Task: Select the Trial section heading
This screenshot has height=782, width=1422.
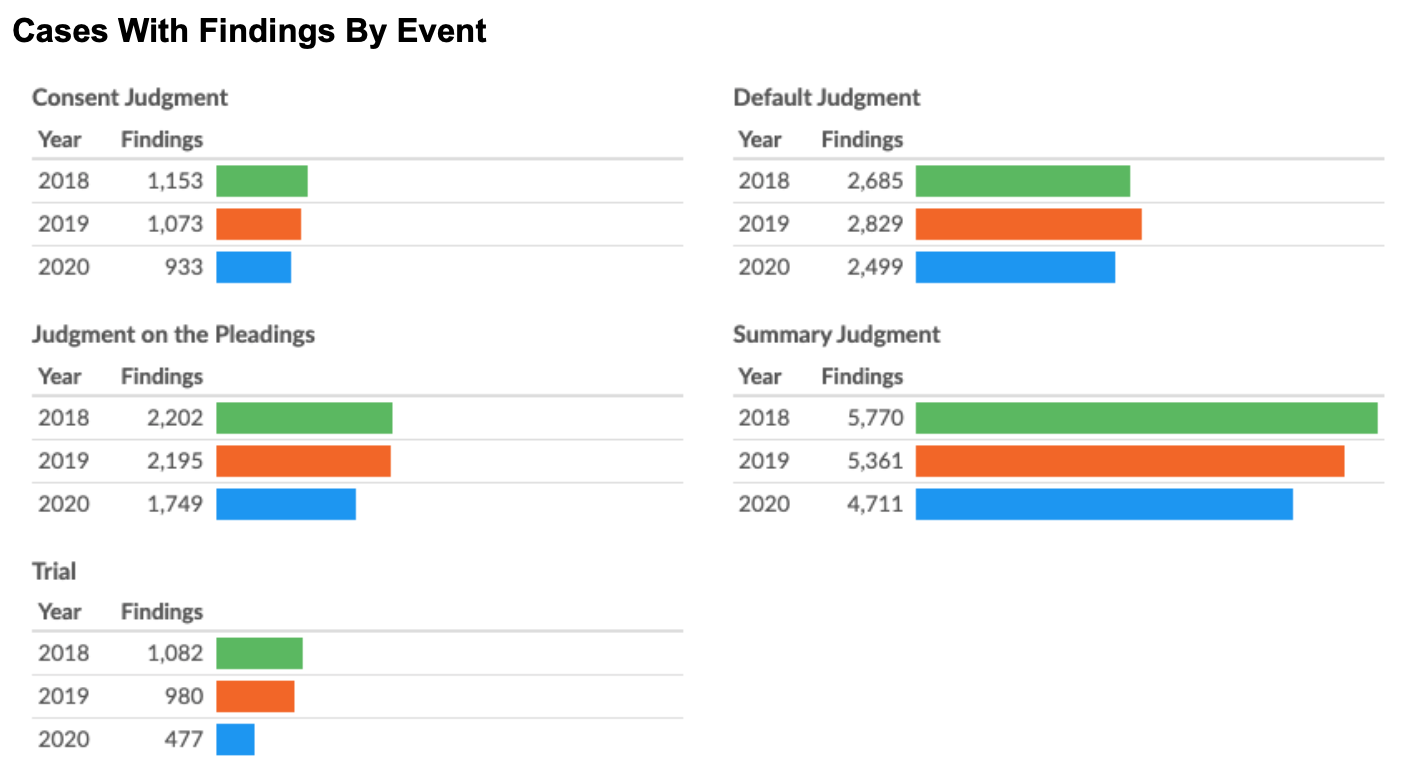Action: pos(54,571)
